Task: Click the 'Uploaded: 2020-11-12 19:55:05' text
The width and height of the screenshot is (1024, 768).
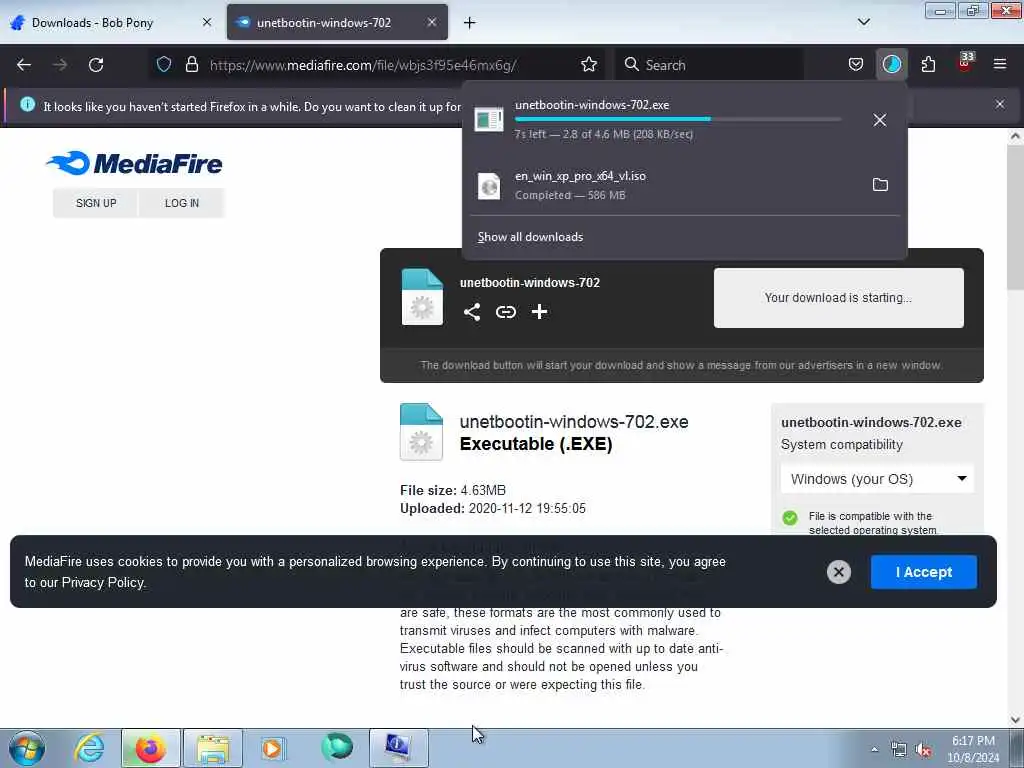Action: pos(492,509)
